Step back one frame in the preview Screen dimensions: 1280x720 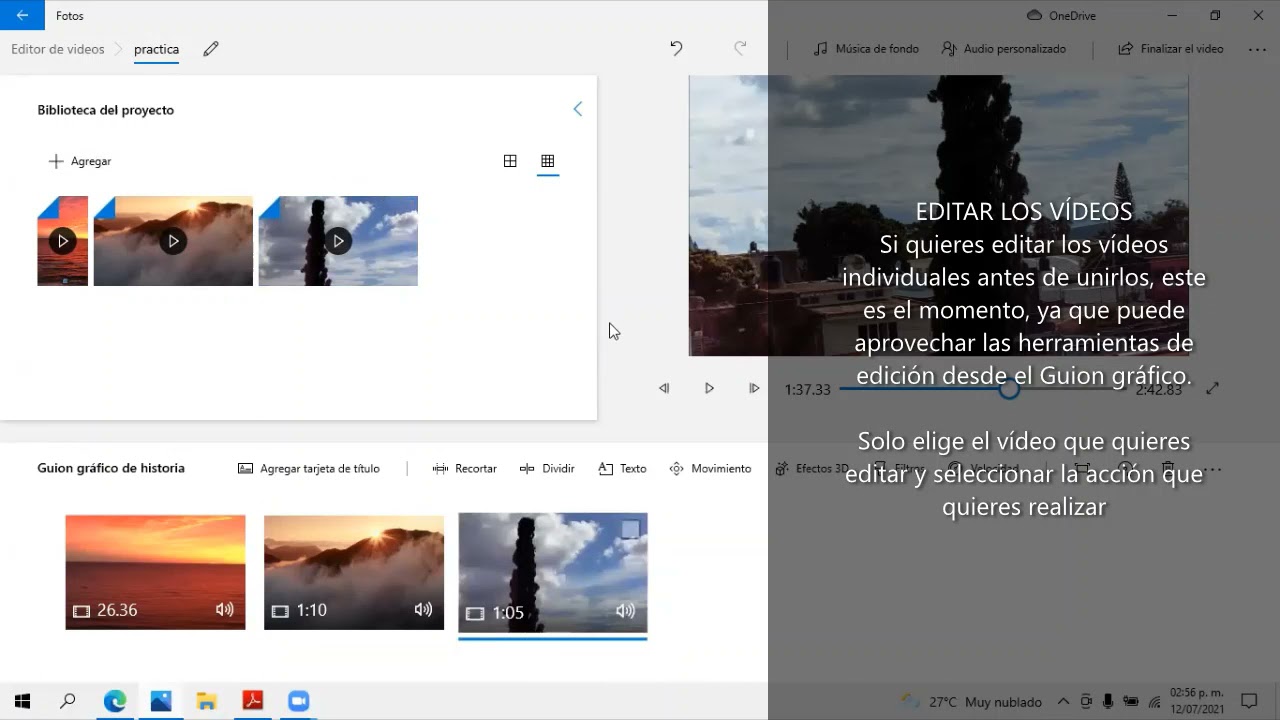pyautogui.click(x=664, y=388)
